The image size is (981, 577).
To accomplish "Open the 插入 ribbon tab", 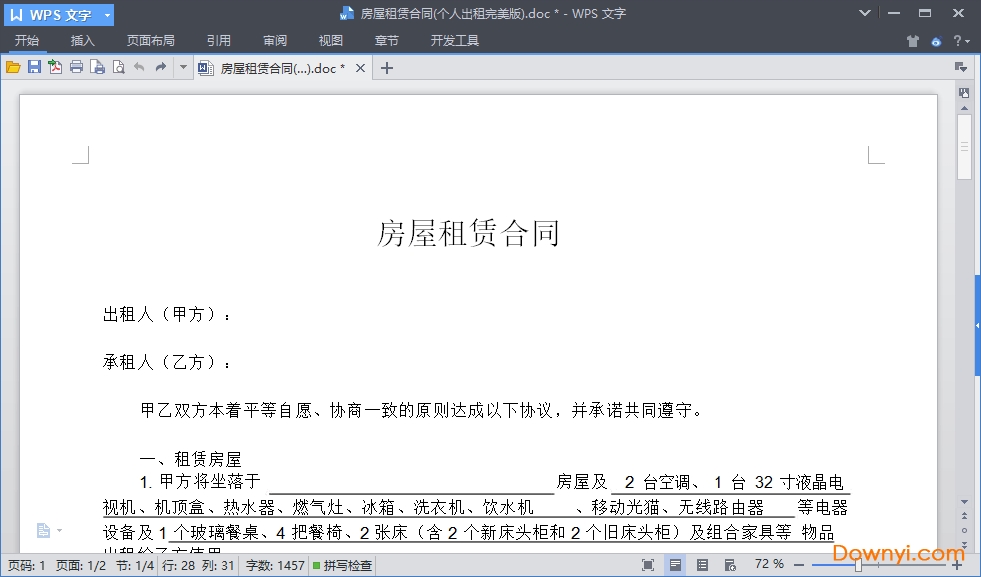I will [x=83, y=41].
